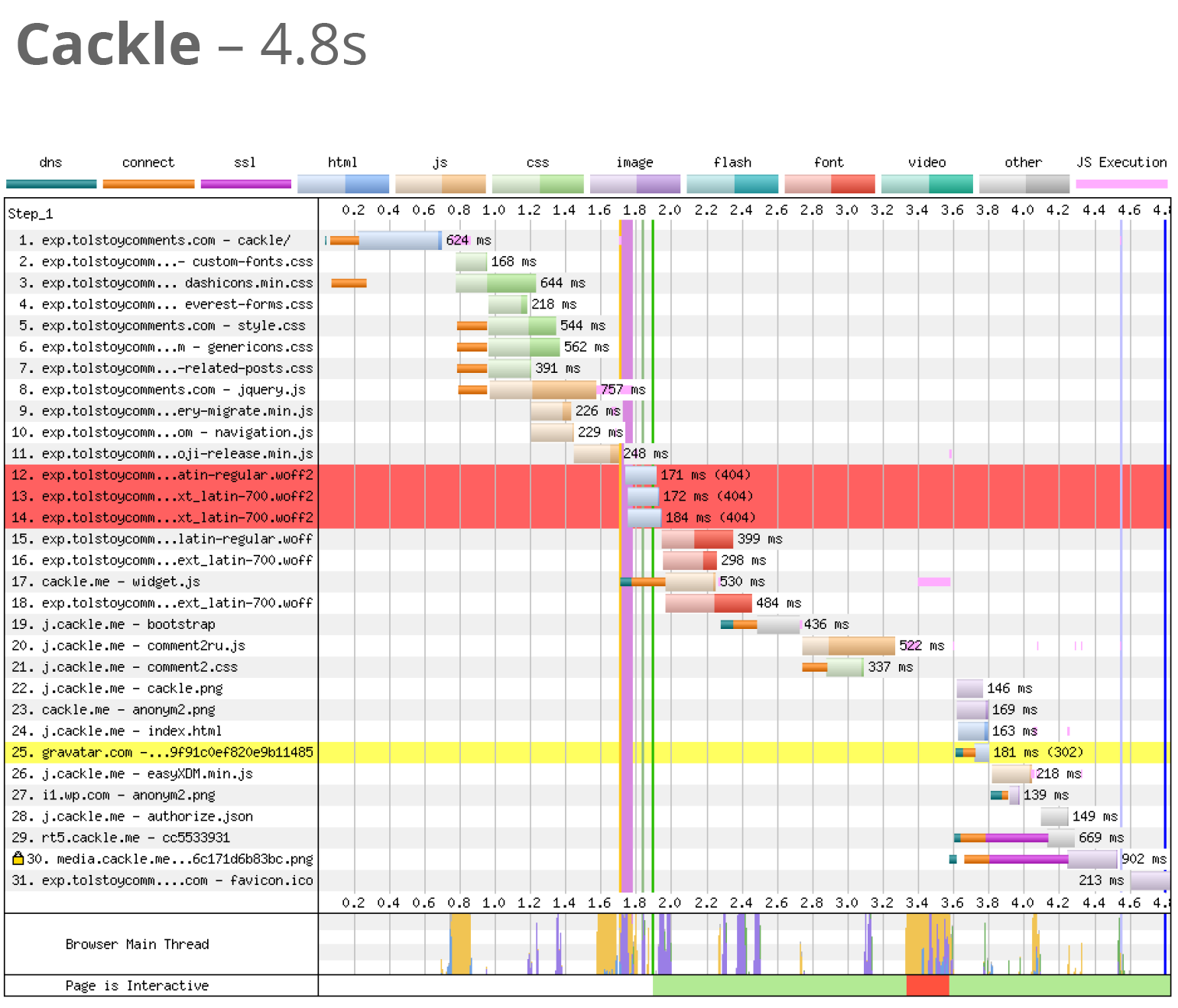Select the comment2ru.js request label

point(128,647)
